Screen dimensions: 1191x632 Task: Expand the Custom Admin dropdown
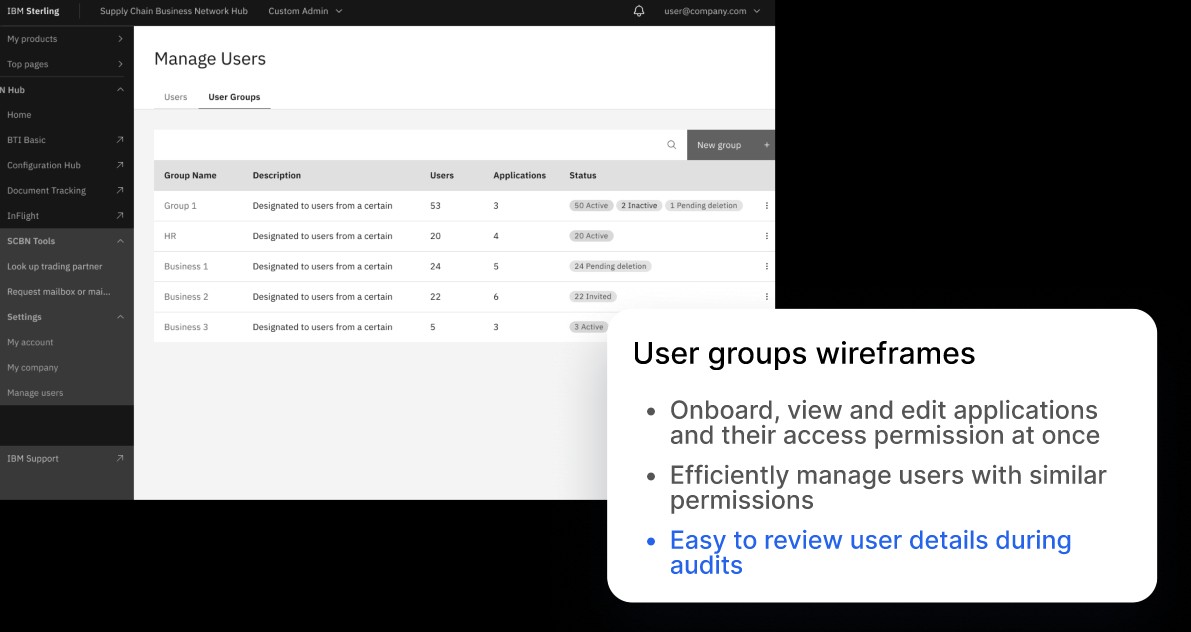click(305, 11)
